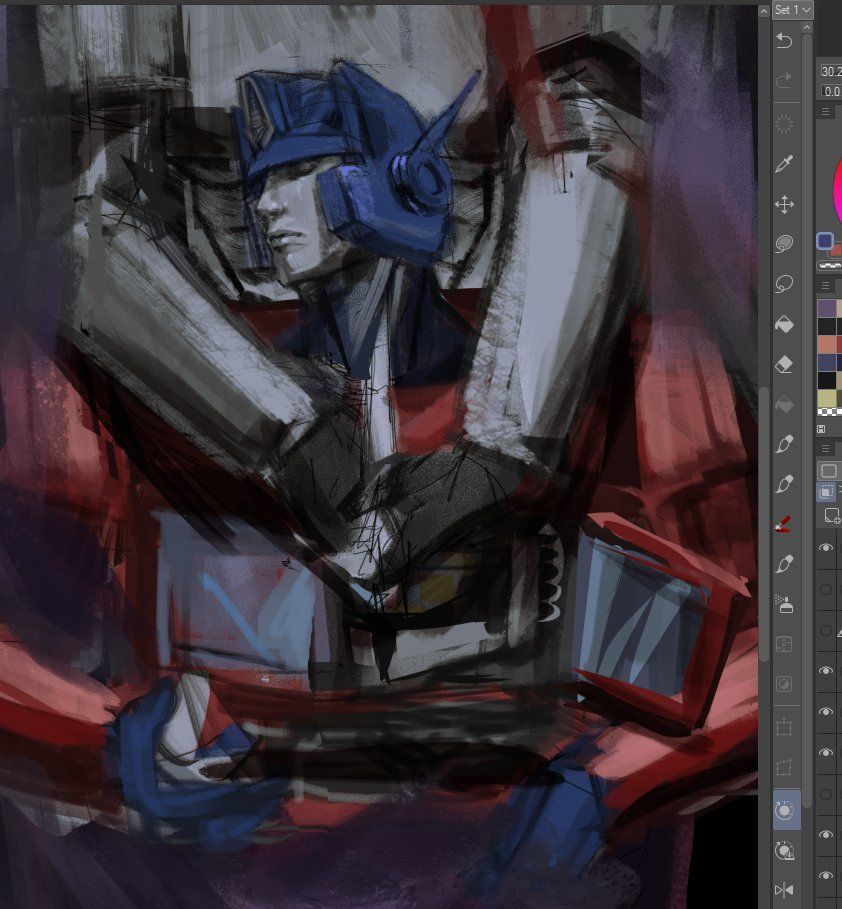842x909 pixels.
Task: Open the brush size panel hamburger menu
Action: pos(825,111)
